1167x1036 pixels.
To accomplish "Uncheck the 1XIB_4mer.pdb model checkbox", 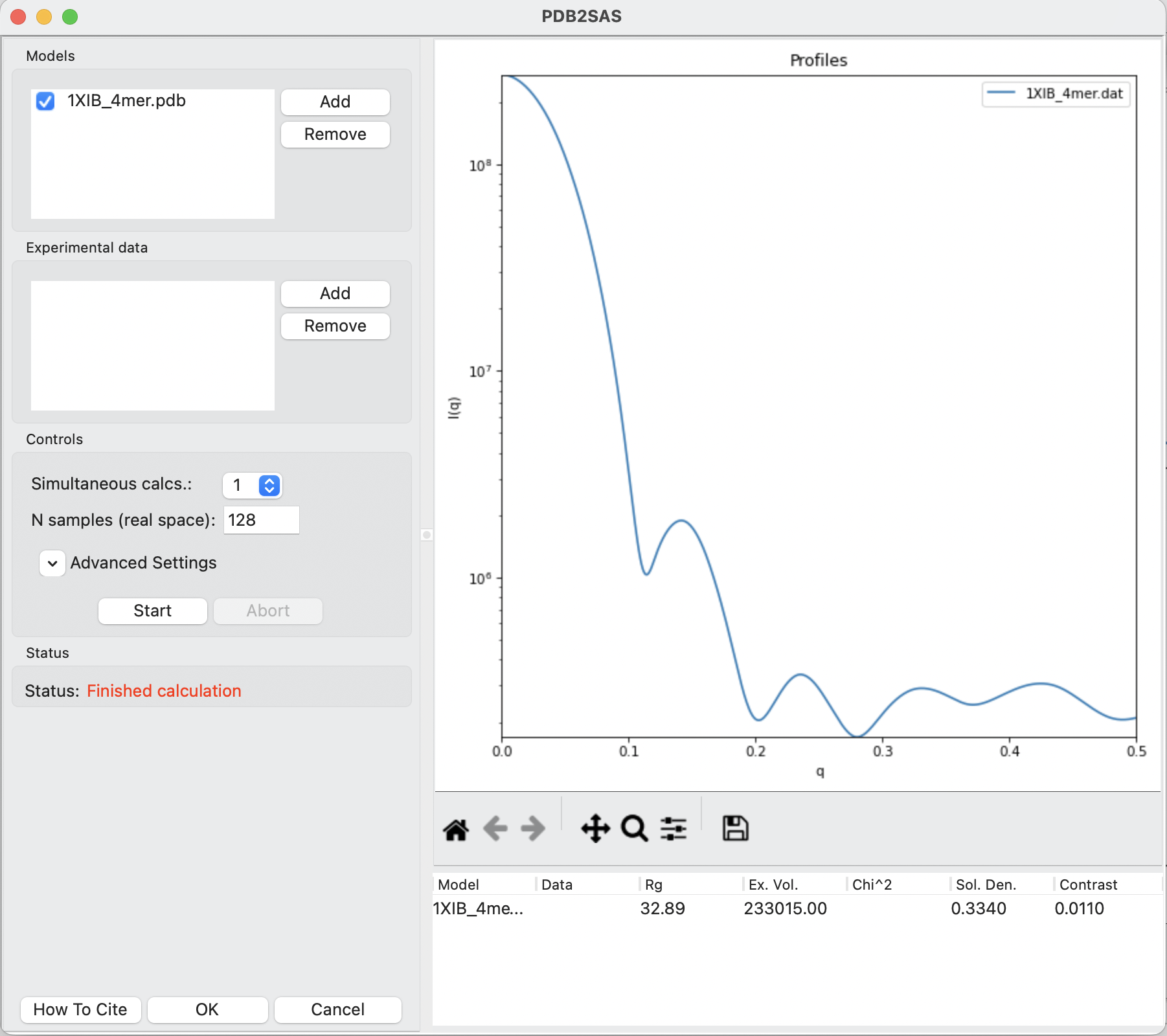I will (x=45, y=101).
